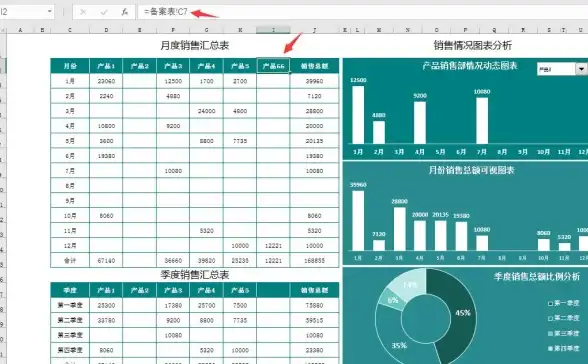Select cell 67140 in the 合计 row
This screenshot has height=364, width=588.
(x=106, y=261)
